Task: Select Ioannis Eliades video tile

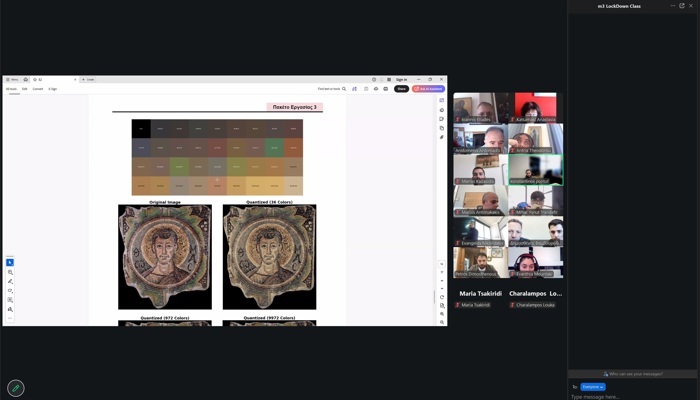Action: pyautogui.click(x=481, y=108)
